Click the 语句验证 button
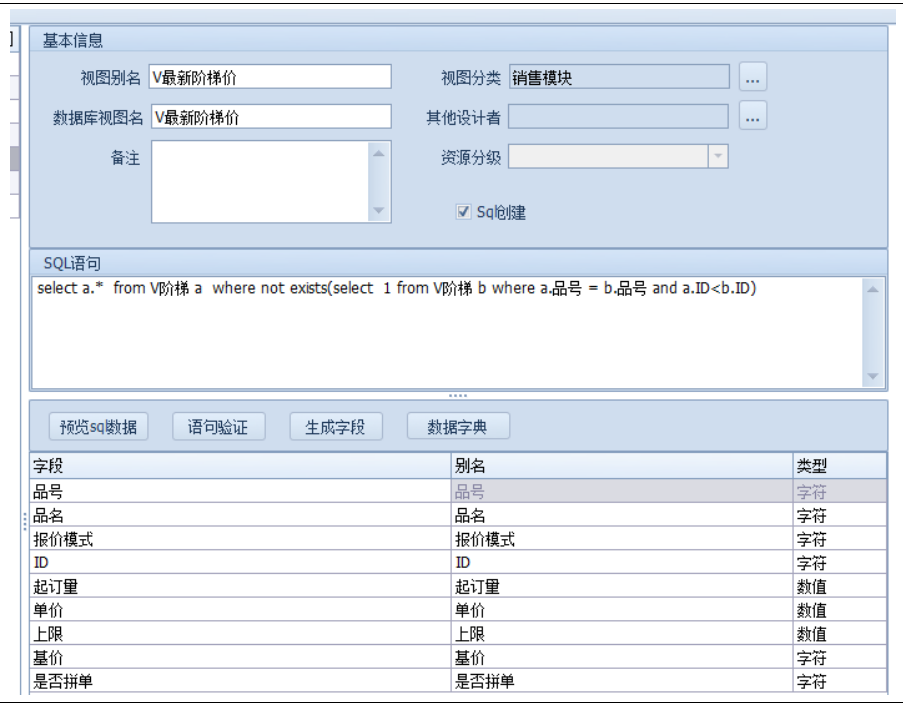This screenshot has width=903, height=703. 218,427
